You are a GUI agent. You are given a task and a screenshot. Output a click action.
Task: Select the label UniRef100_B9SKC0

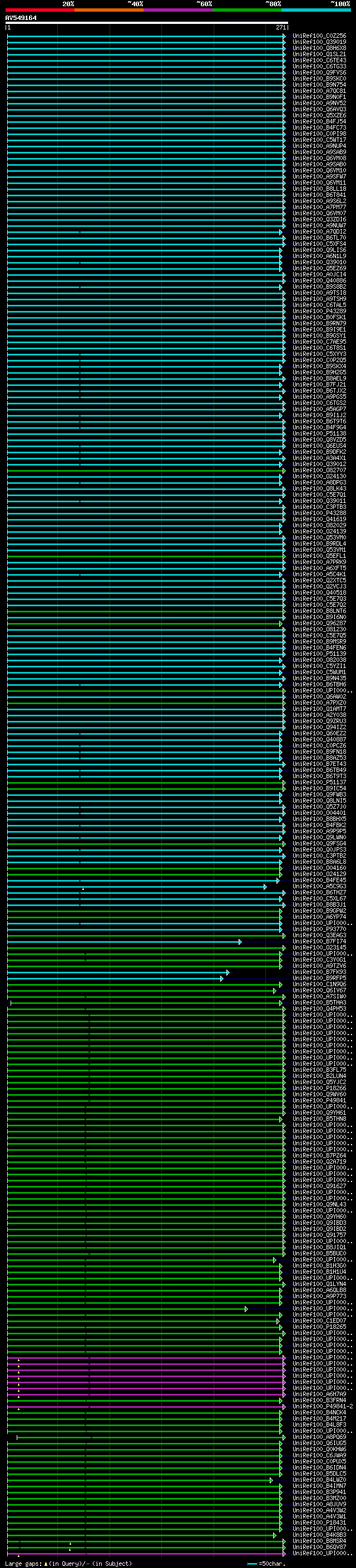[319, 78]
